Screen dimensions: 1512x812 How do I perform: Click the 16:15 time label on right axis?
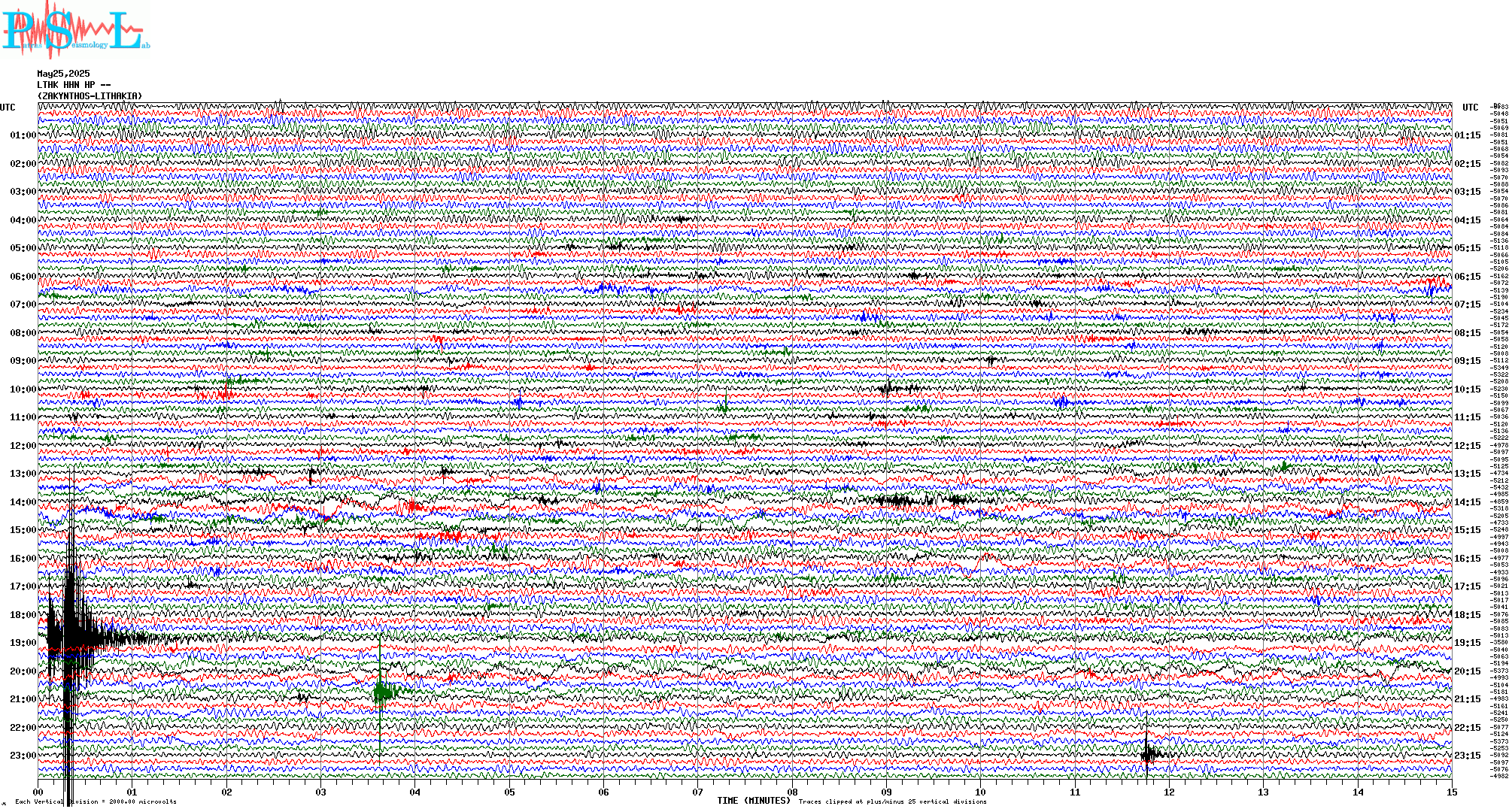pyautogui.click(x=1468, y=559)
